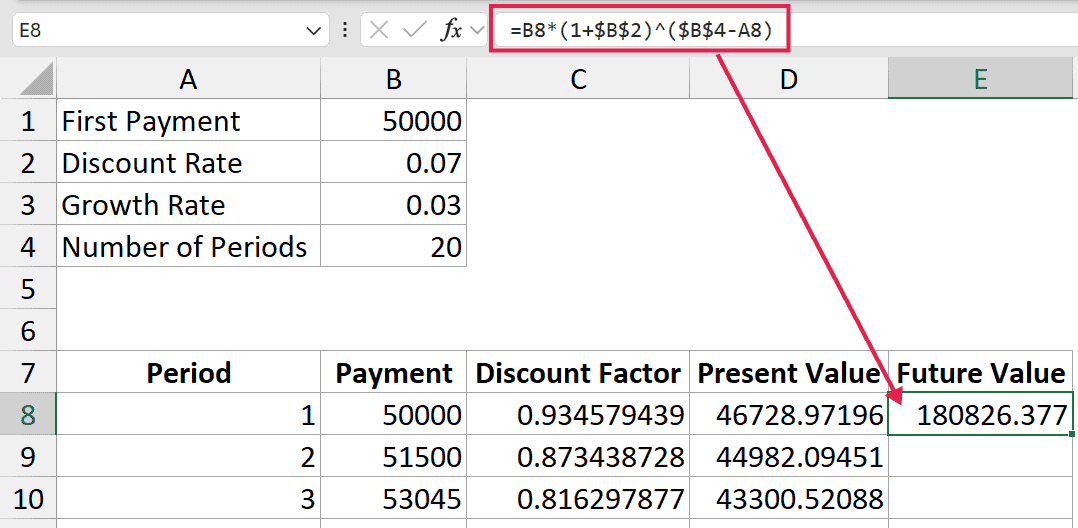Image resolution: width=1078 pixels, height=528 pixels.
Task: Select future value cell 180826.377
Action: [981, 415]
